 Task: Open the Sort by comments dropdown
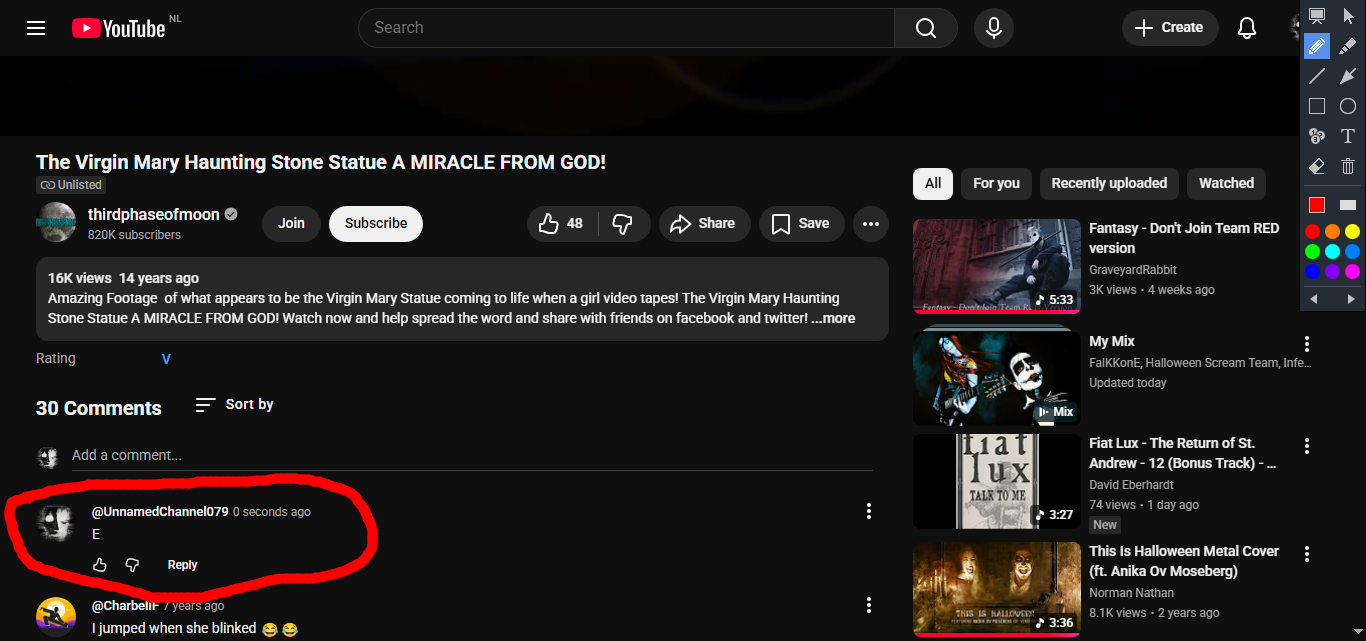point(235,405)
